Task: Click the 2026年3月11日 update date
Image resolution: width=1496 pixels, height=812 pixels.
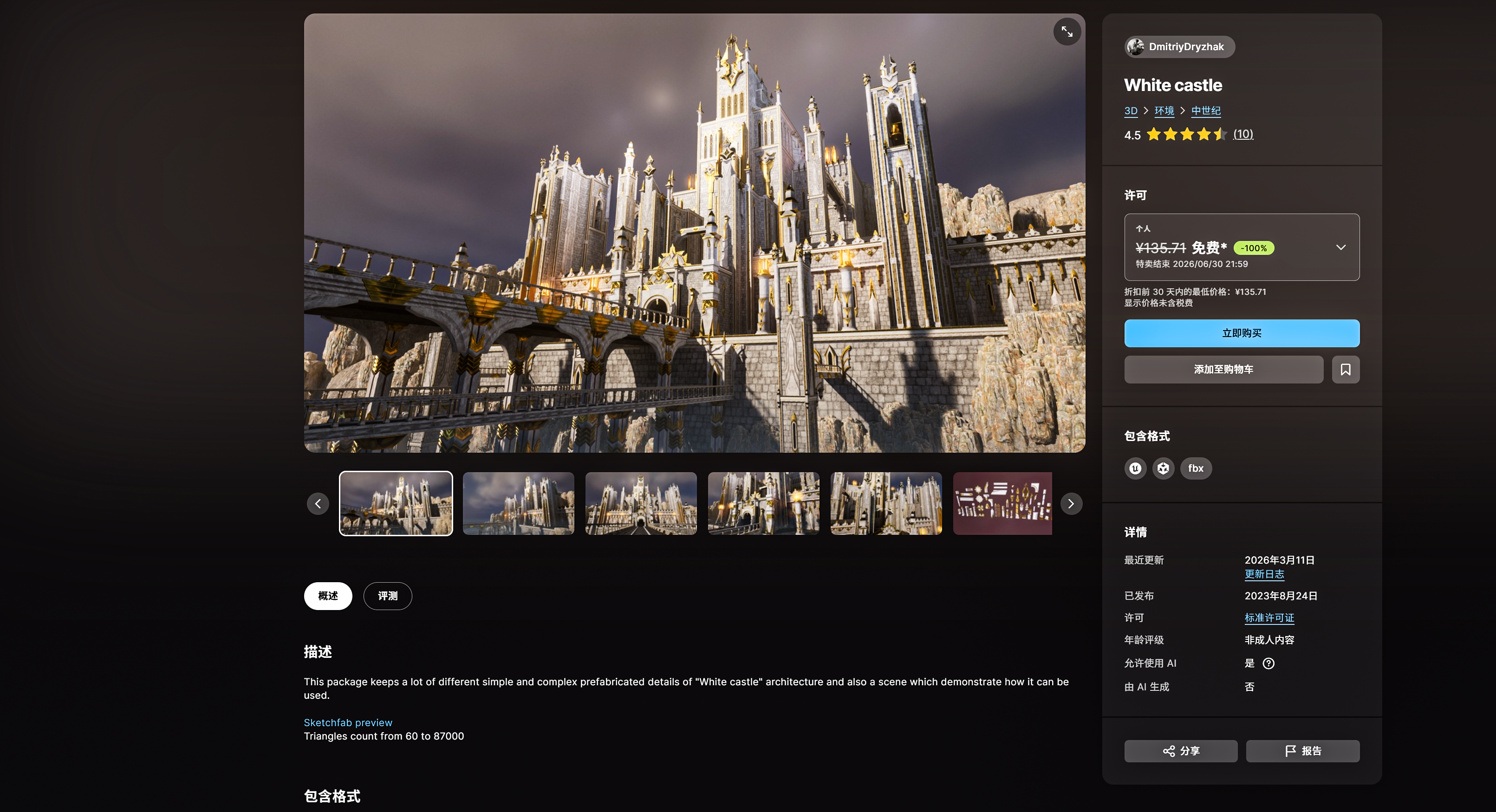Action: click(x=1279, y=560)
